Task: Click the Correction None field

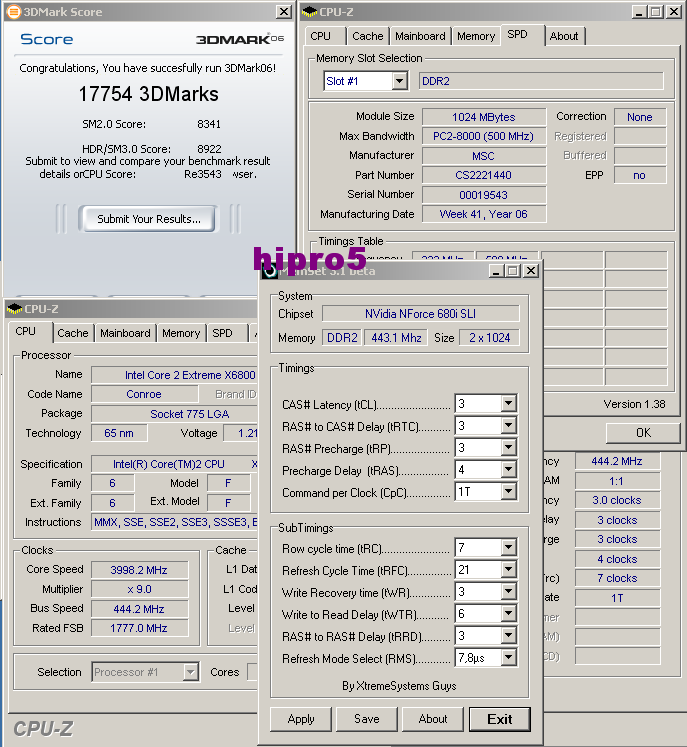Action: [640, 117]
